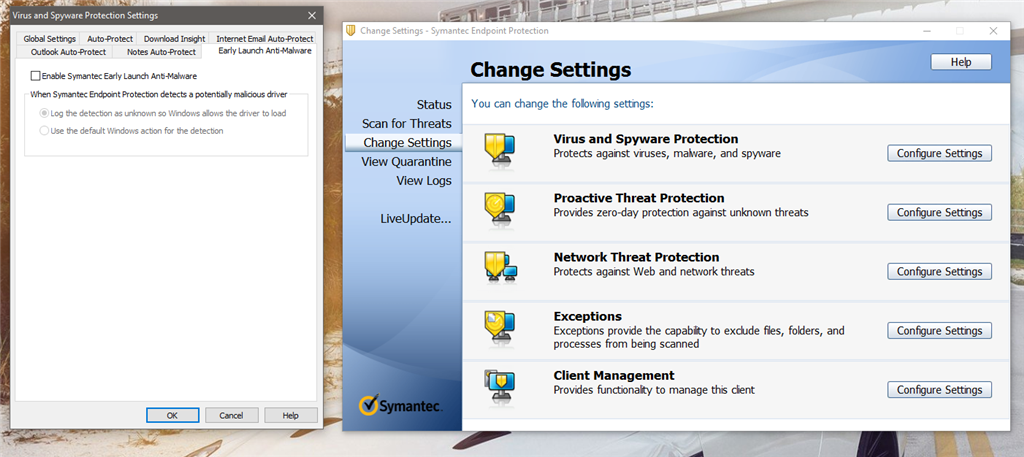Screen dimensions: 1024x457
Task: Click 'Protects against Web and network threats' text
Action: point(654,272)
